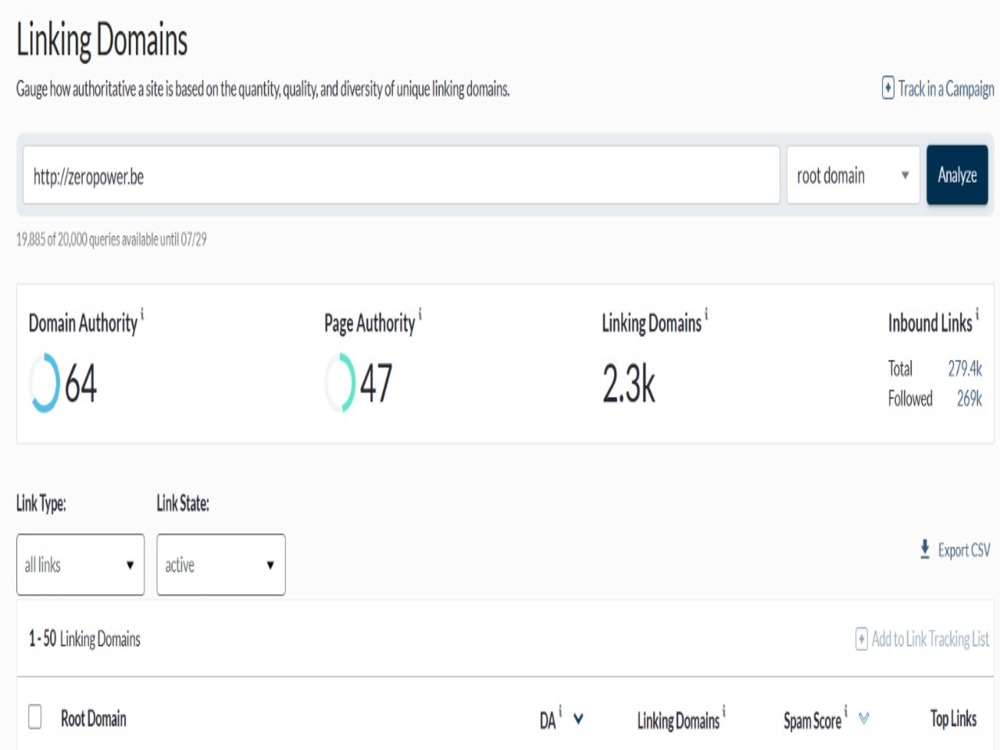
Task: Open the Link Type all links dropdown
Action: [80, 564]
